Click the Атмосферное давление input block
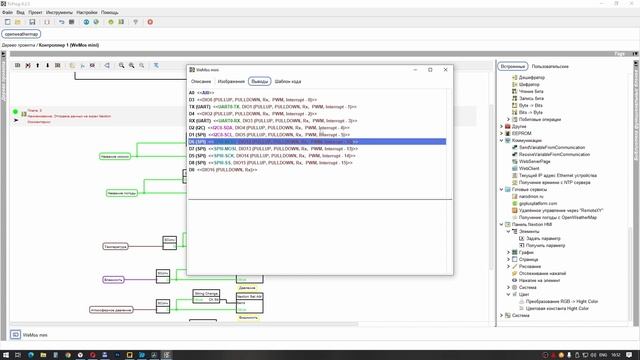Viewport: 640px width, 360px height. point(111,310)
